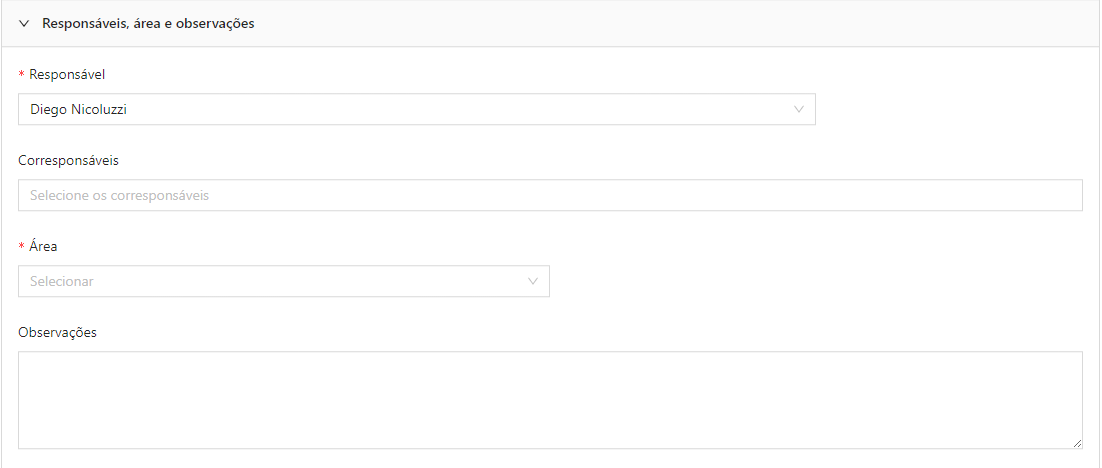Click the "Selecione os corresponsáveis" placeholder text
Viewport: 1102px width, 468px height.
pos(119,195)
